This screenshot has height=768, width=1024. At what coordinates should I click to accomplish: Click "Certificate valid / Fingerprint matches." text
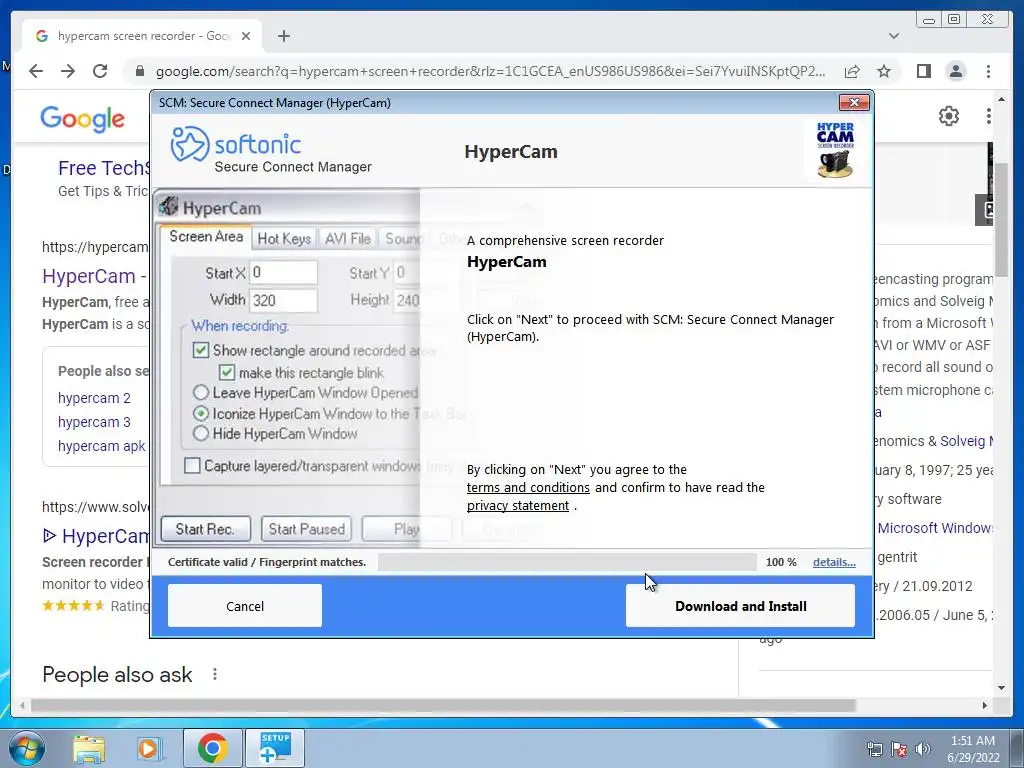[266, 562]
